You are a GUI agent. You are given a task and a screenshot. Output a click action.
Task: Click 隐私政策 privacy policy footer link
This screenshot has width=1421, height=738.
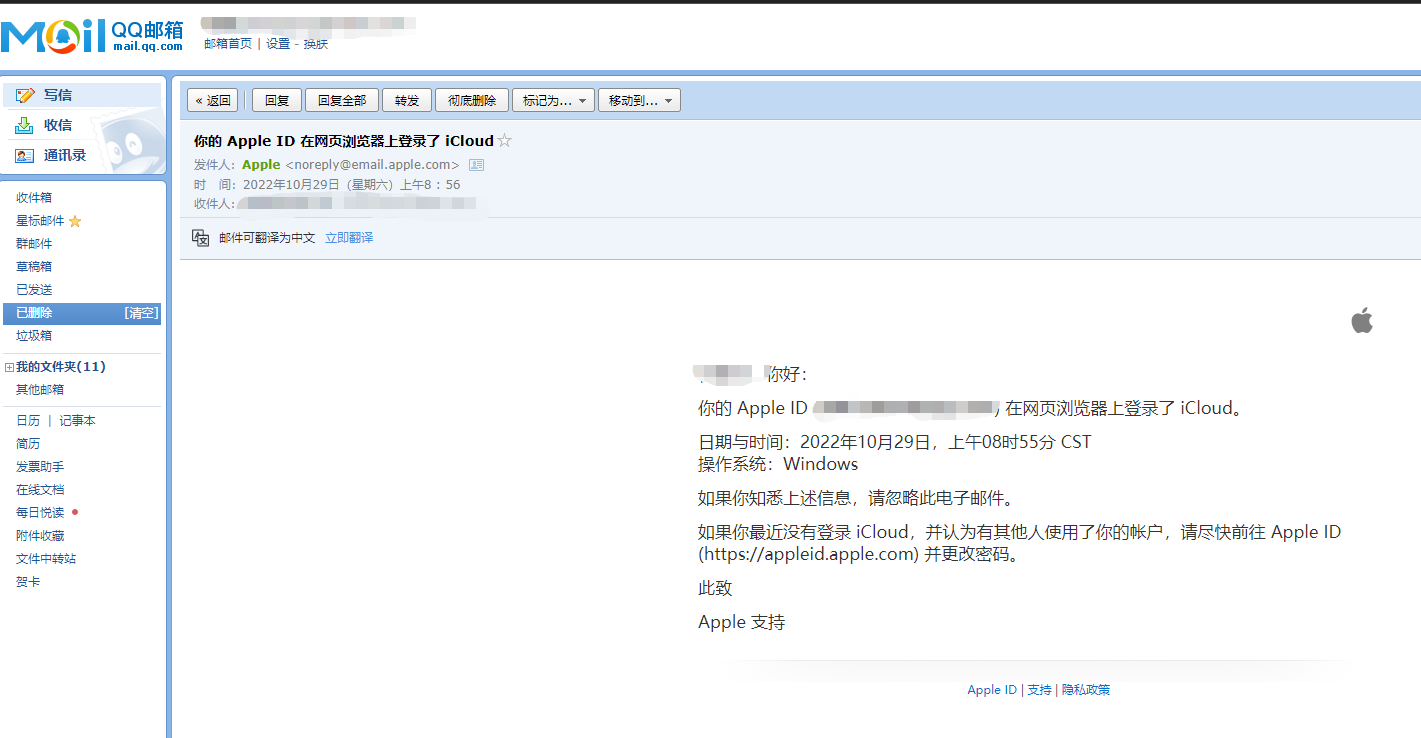click(1086, 690)
